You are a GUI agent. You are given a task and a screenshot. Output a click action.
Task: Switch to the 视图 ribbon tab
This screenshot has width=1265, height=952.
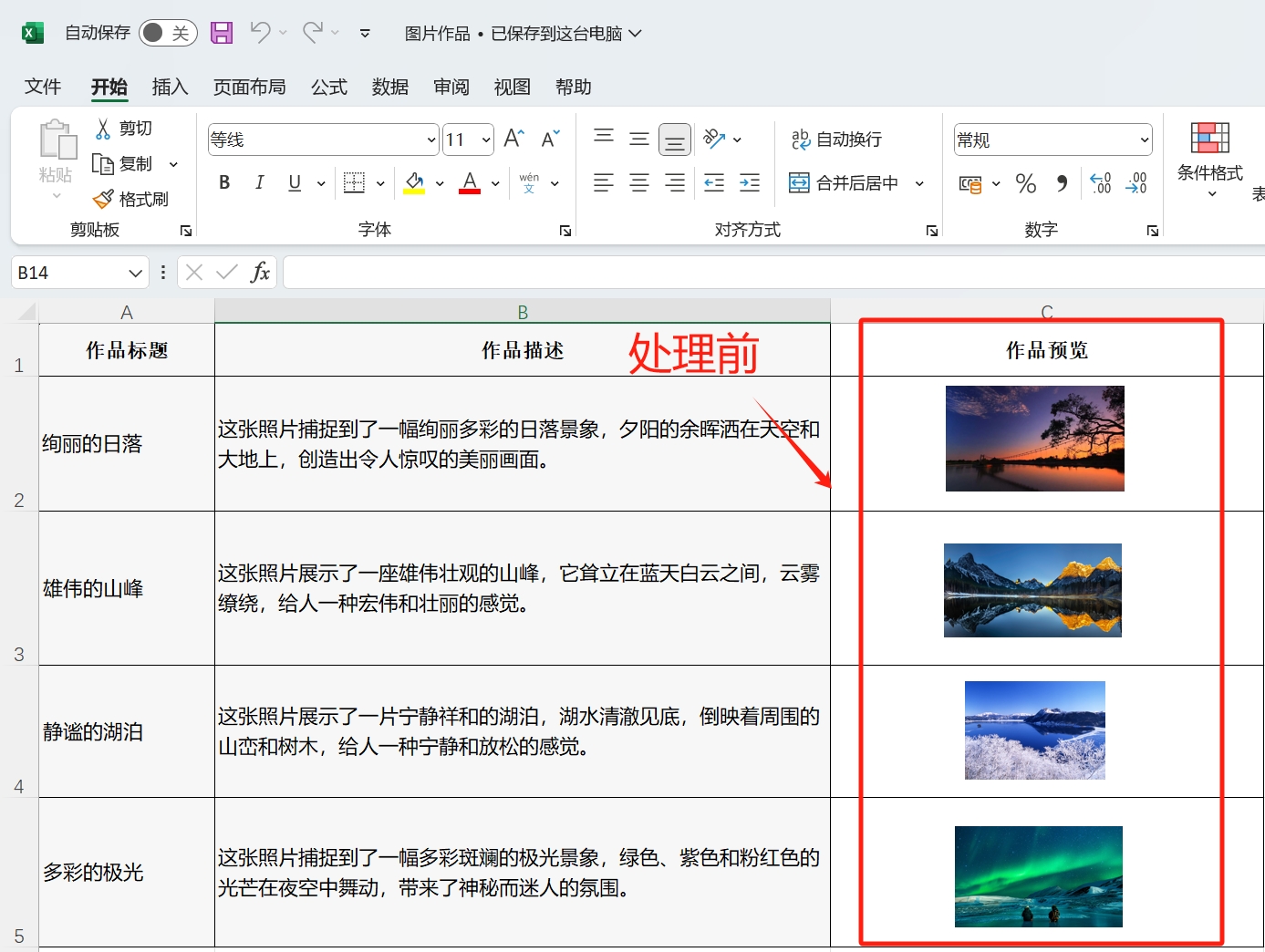tap(512, 87)
